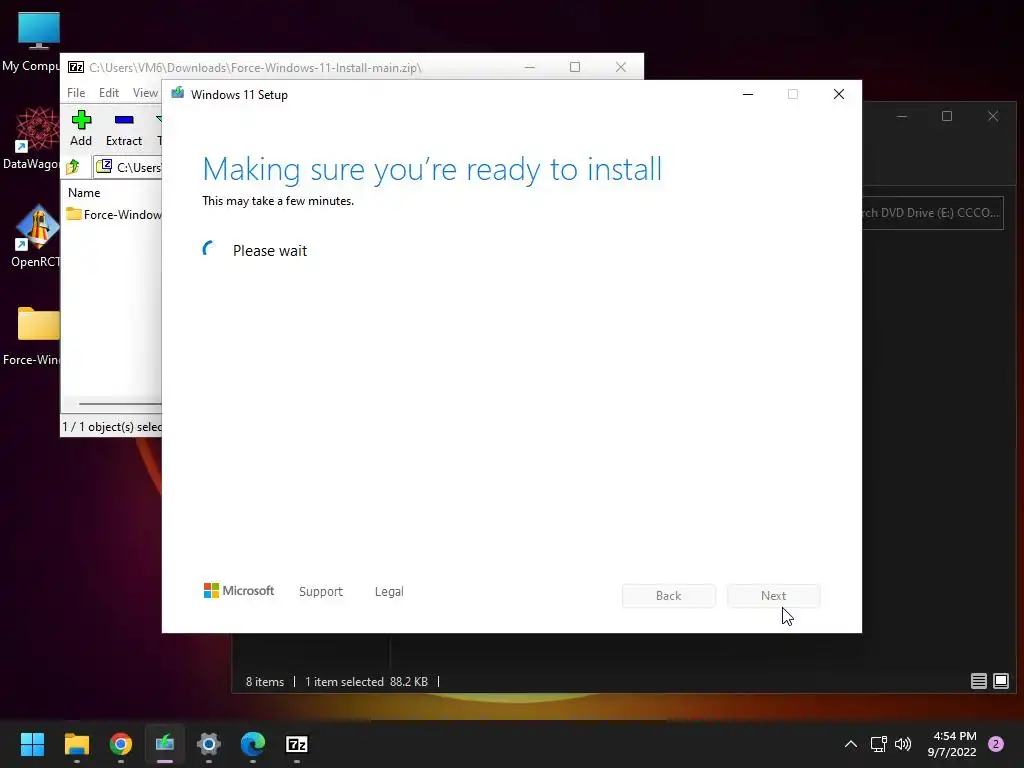
Task: Click the Windows 11 Setup title bar icon
Action: [177, 93]
